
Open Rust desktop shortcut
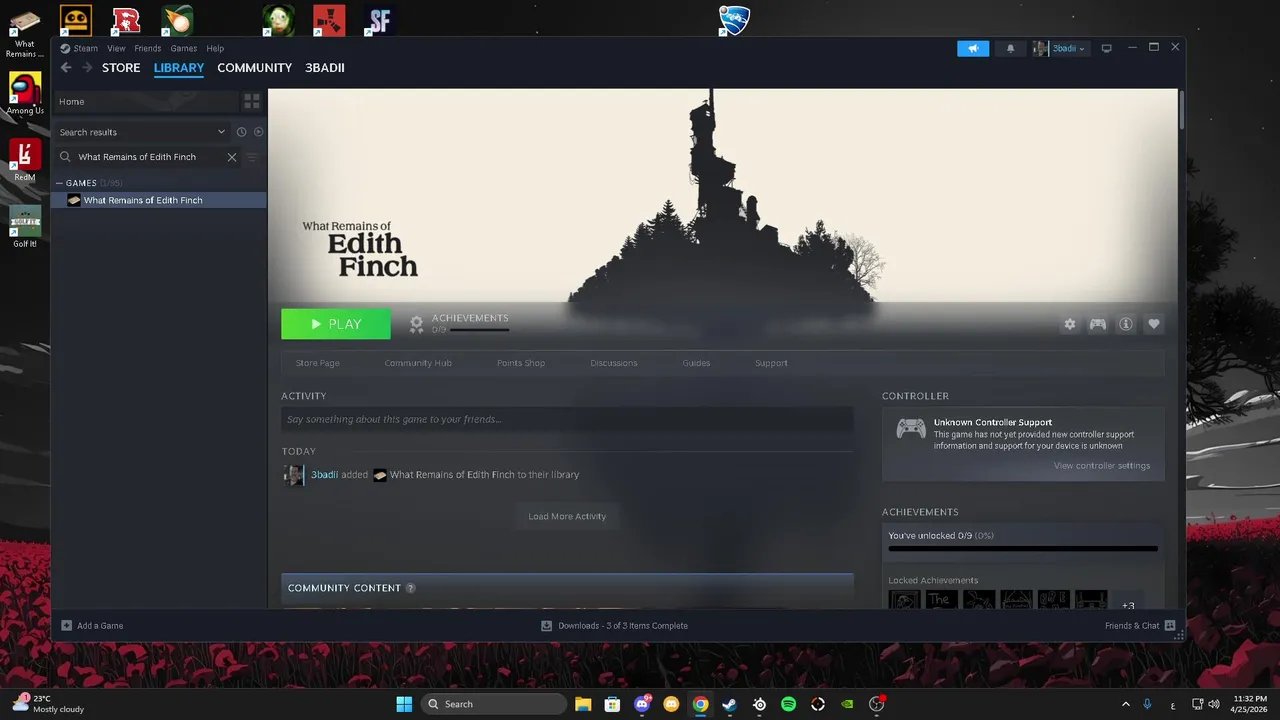(330, 20)
